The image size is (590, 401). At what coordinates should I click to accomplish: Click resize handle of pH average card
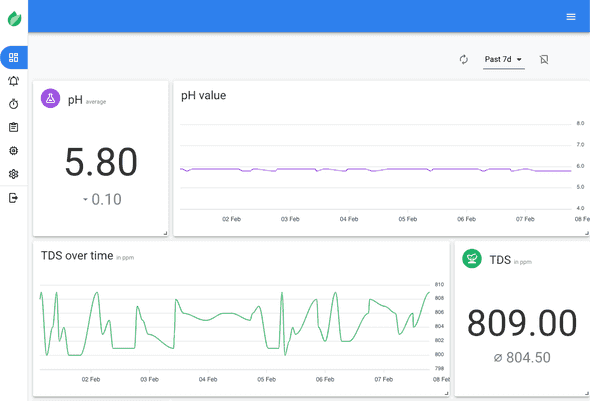coord(165,234)
